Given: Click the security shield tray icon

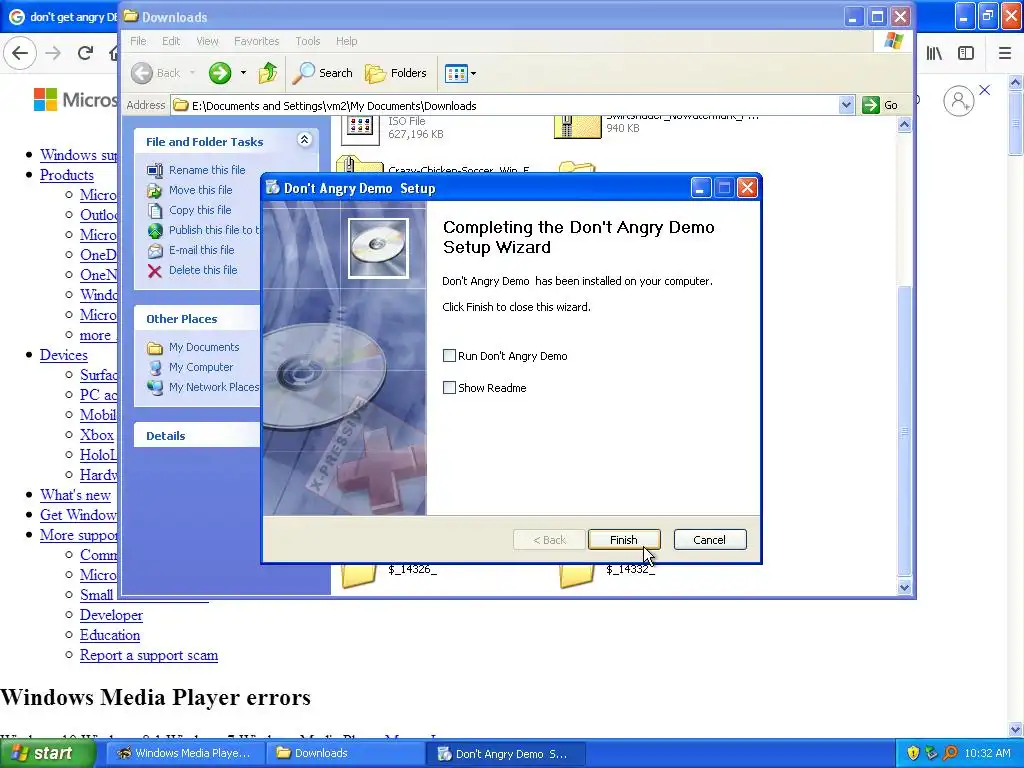Looking at the screenshot, I should pos(913,753).
